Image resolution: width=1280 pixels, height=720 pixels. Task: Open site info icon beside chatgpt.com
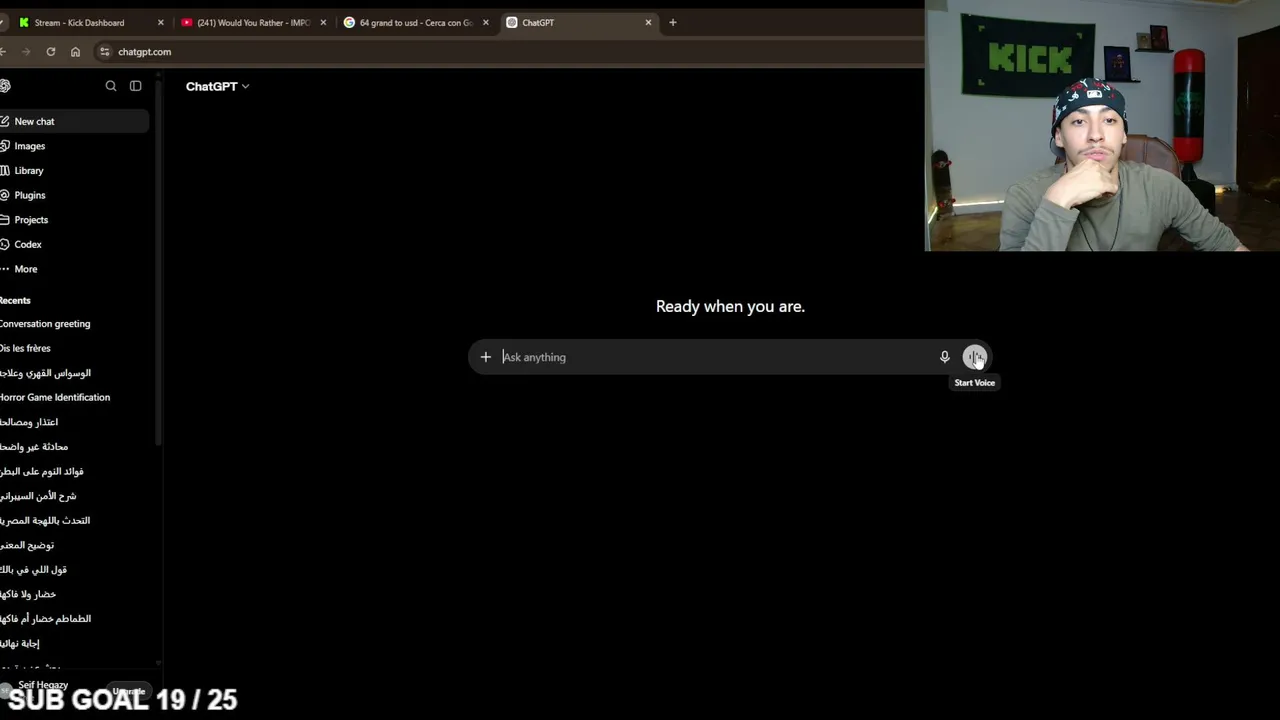coord(105,52)
